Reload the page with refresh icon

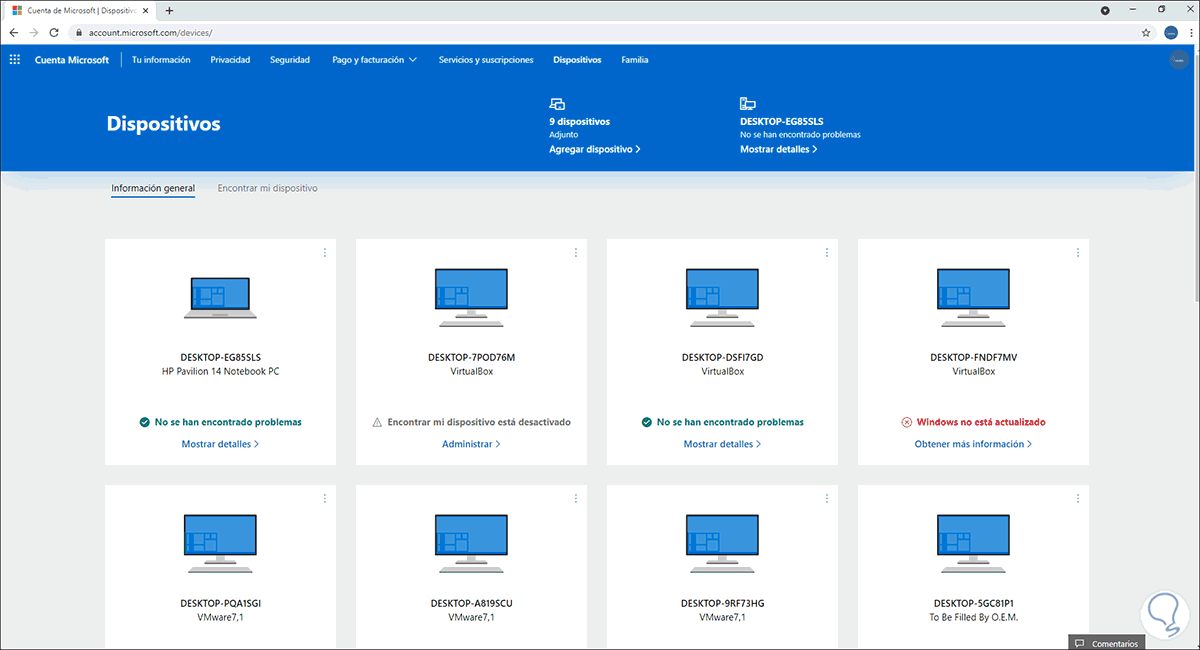click(x=56, y=32)
